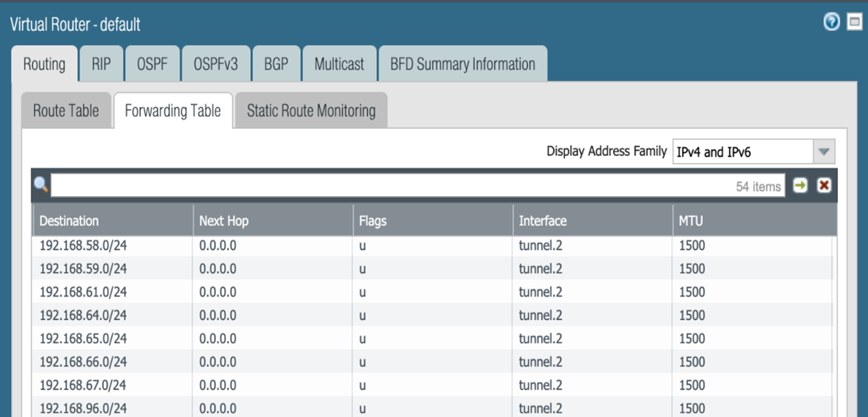Click the minimize panel icon in header
The image size is (868, 417).
(854, 23)
